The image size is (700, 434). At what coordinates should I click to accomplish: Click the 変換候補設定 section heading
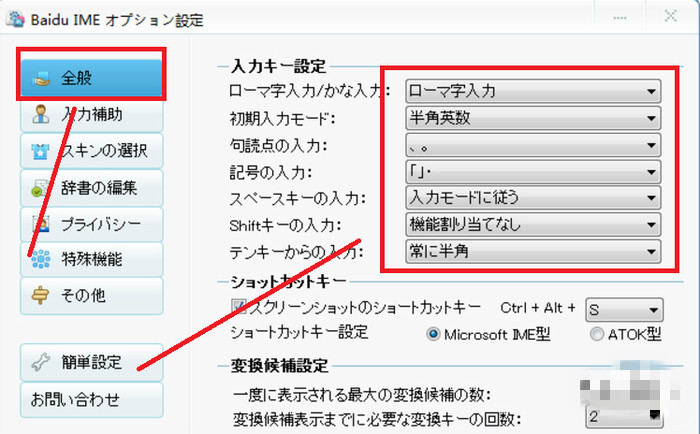tap(279, 366)
